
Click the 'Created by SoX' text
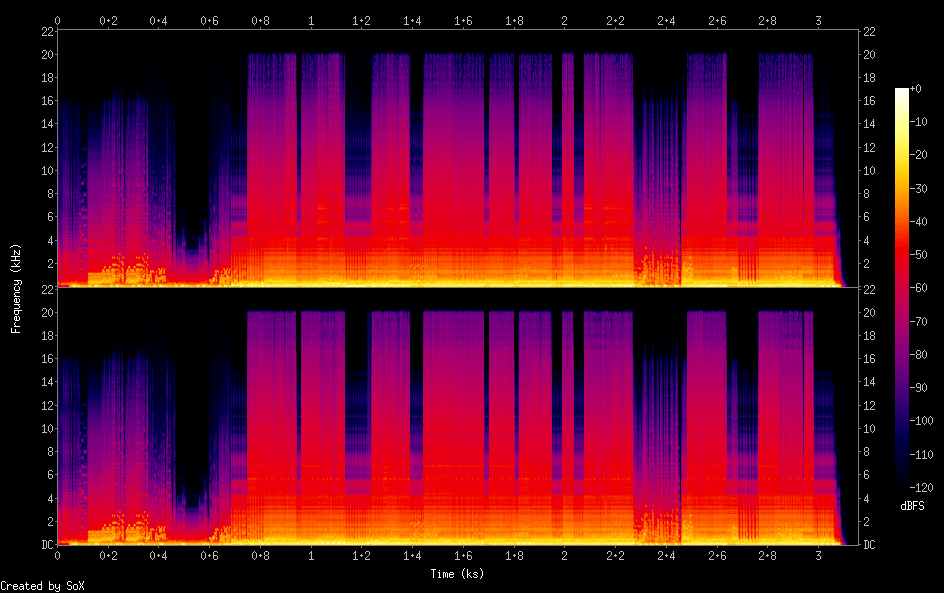click(42, 586)
